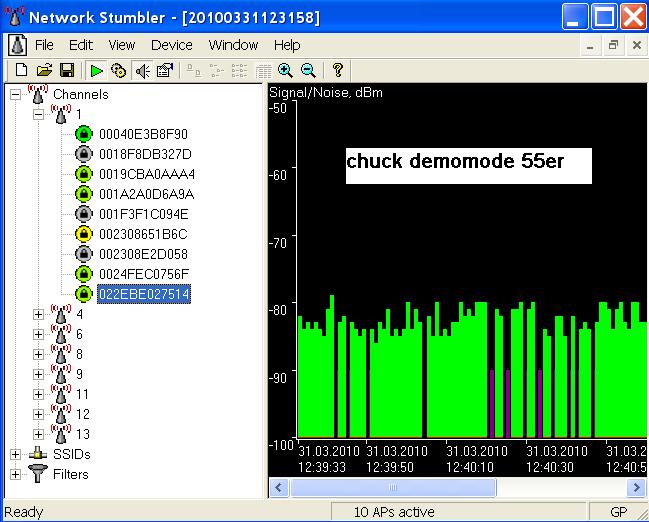Select the SSIDs label in the tree
The image size is (649, 522).
72,454
